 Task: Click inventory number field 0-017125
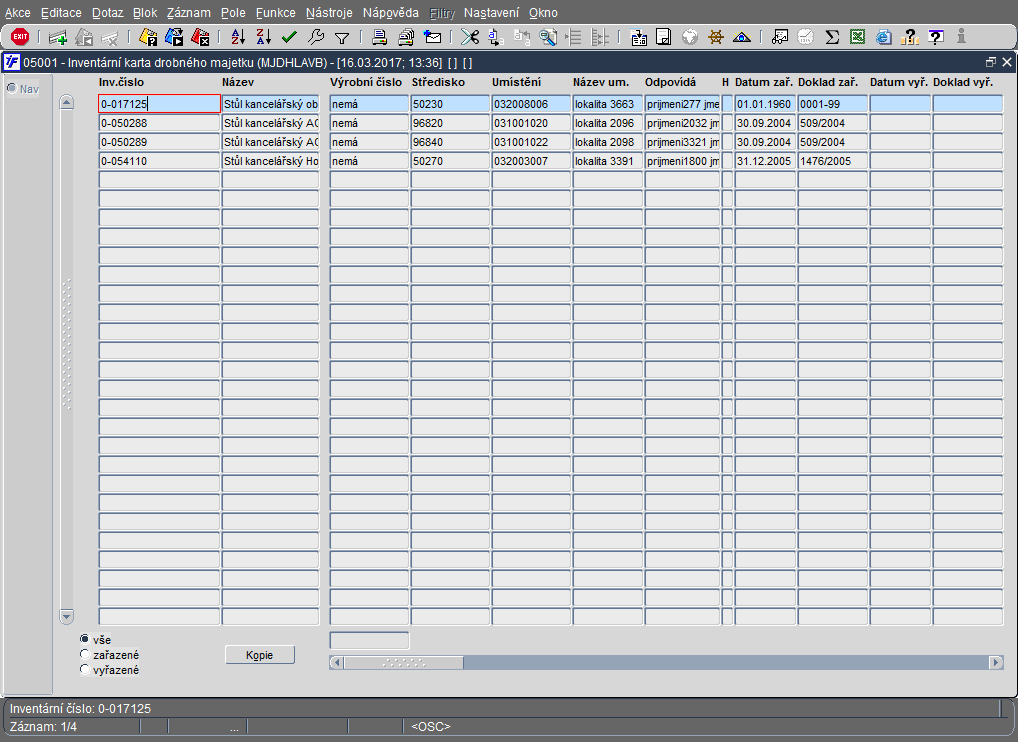click(x=159, y=104)
